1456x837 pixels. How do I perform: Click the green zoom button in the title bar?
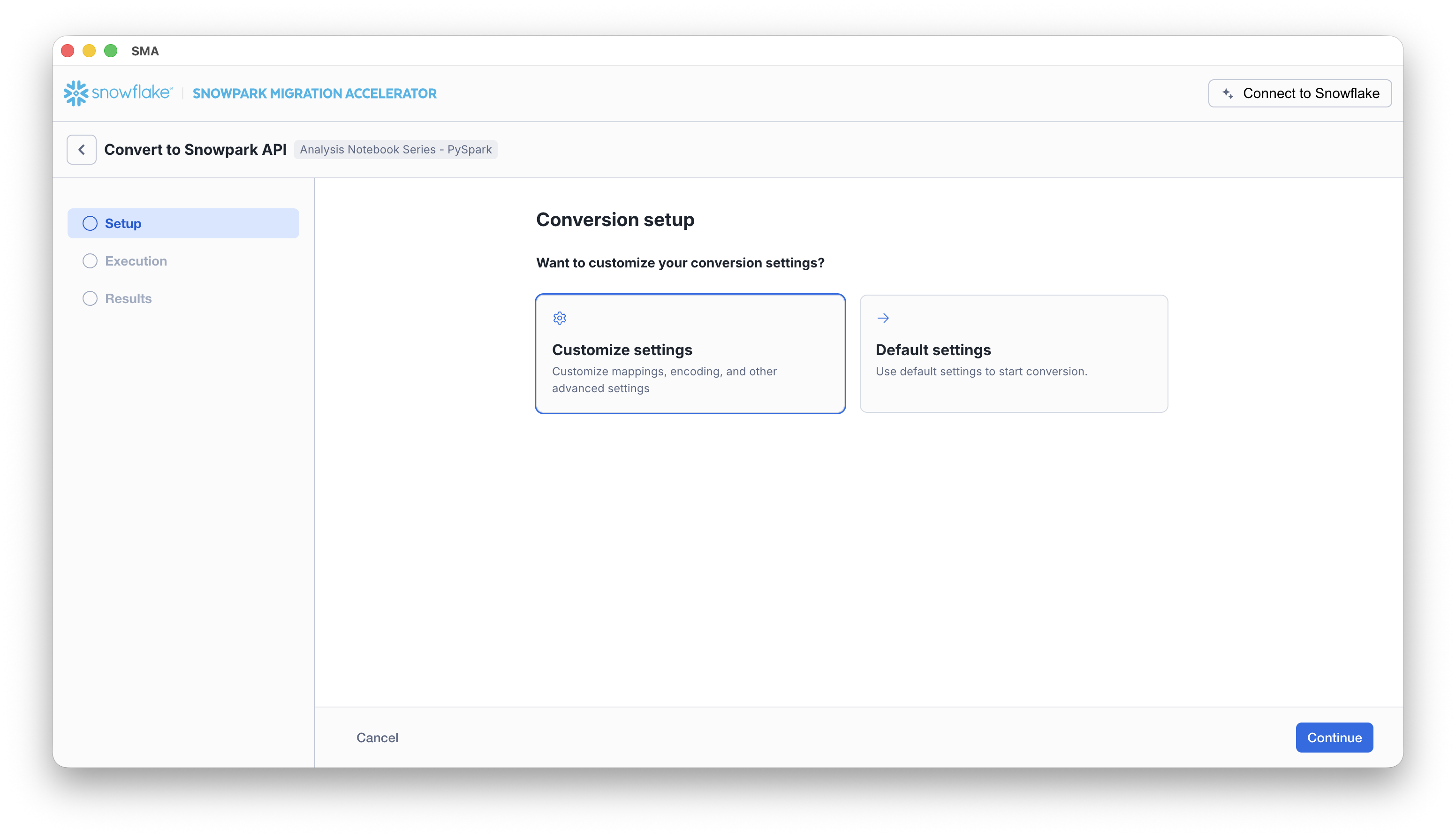tap(110, 51)
